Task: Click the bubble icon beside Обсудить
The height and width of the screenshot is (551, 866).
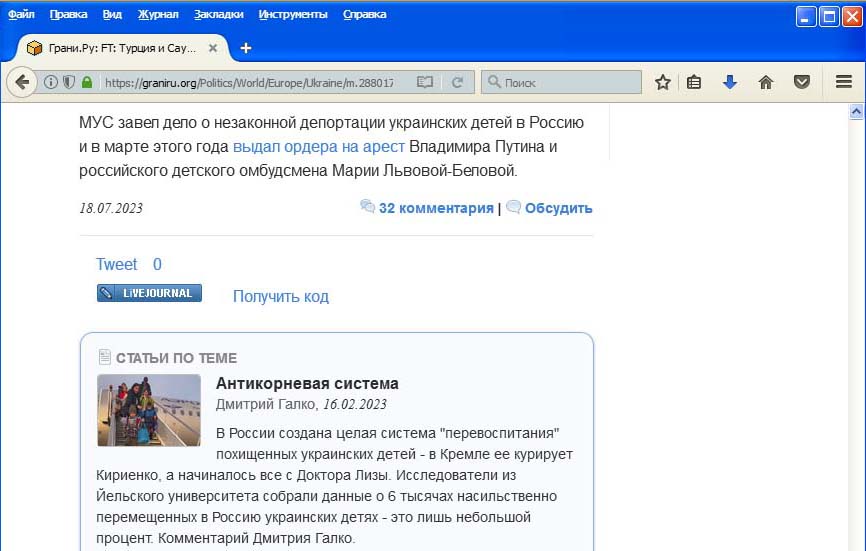Action: point(514,206)
